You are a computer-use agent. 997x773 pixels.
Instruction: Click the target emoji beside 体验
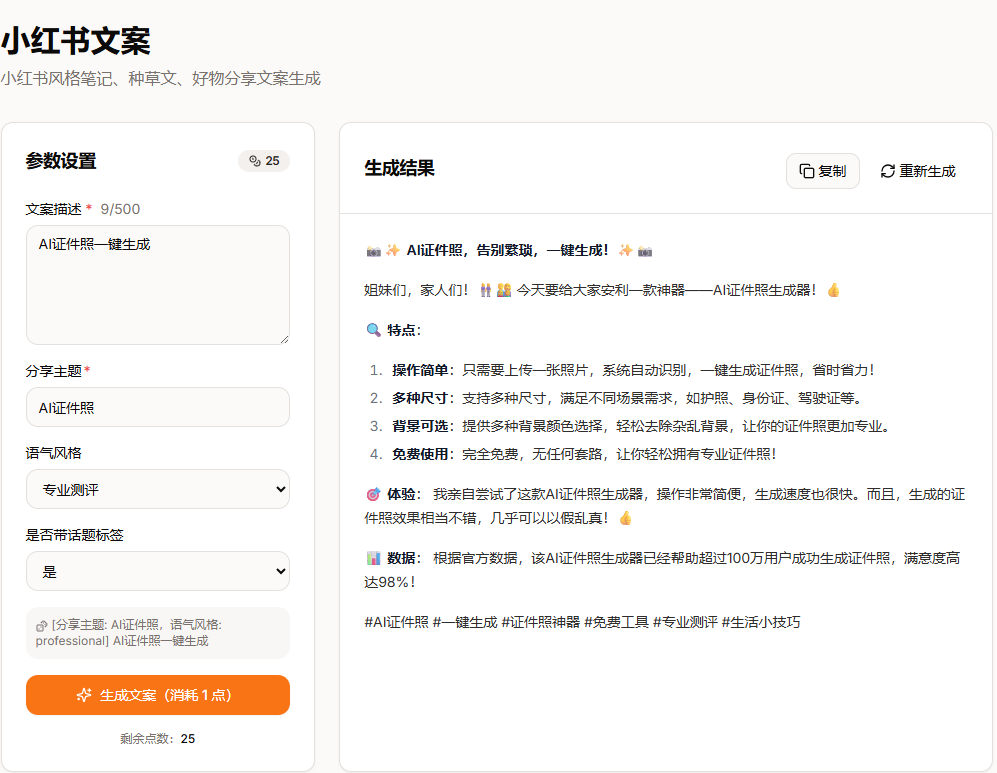pos(373,494)
